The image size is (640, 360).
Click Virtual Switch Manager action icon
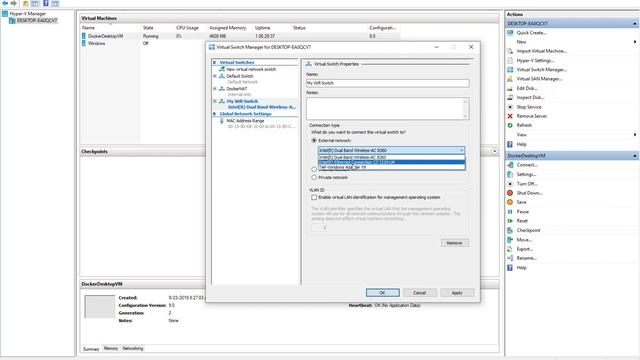coord(510,70)
